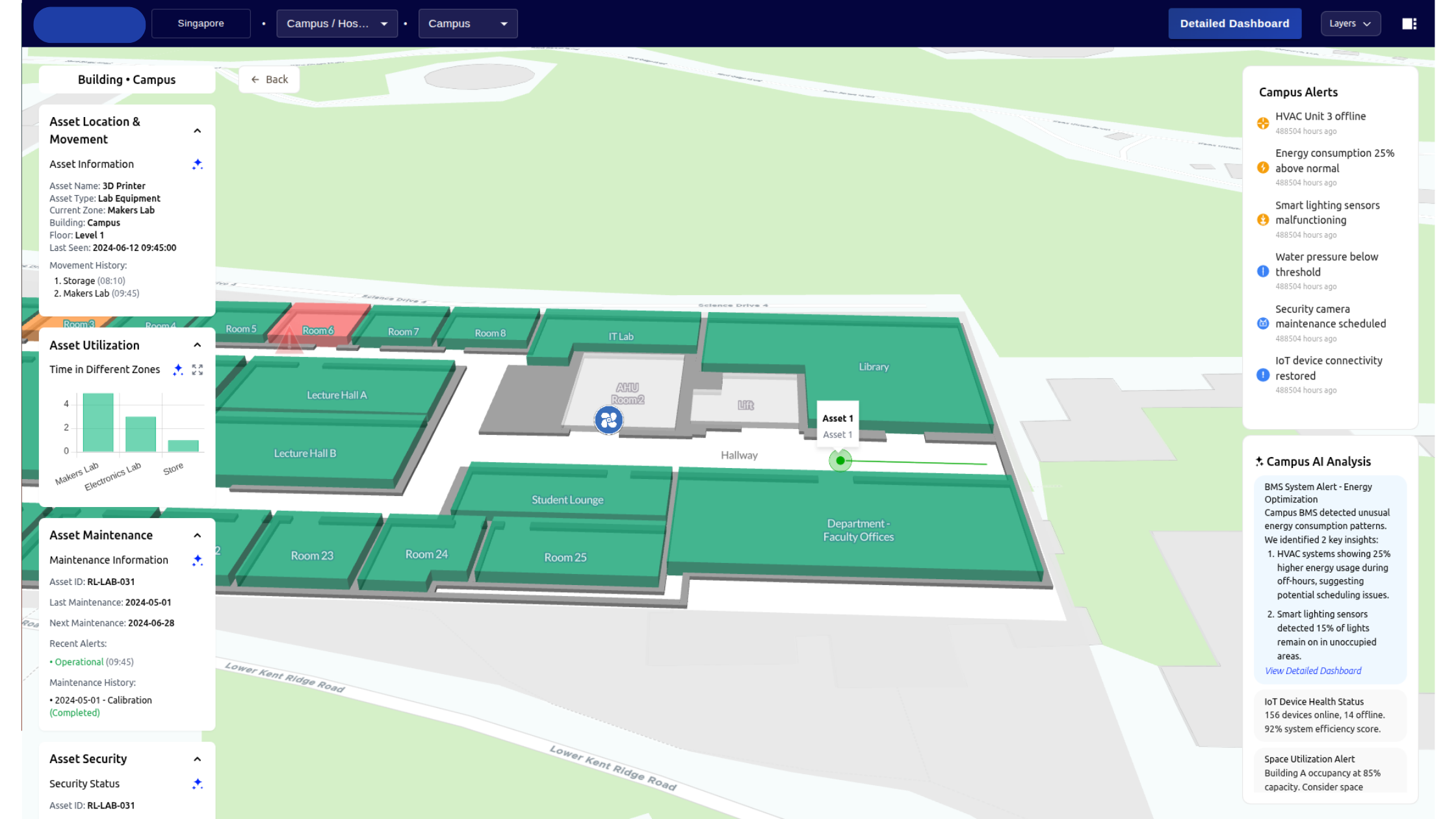
Task: Click the HVAC fan icon on AHU Room 2
Action: click(x=608, y=421)
